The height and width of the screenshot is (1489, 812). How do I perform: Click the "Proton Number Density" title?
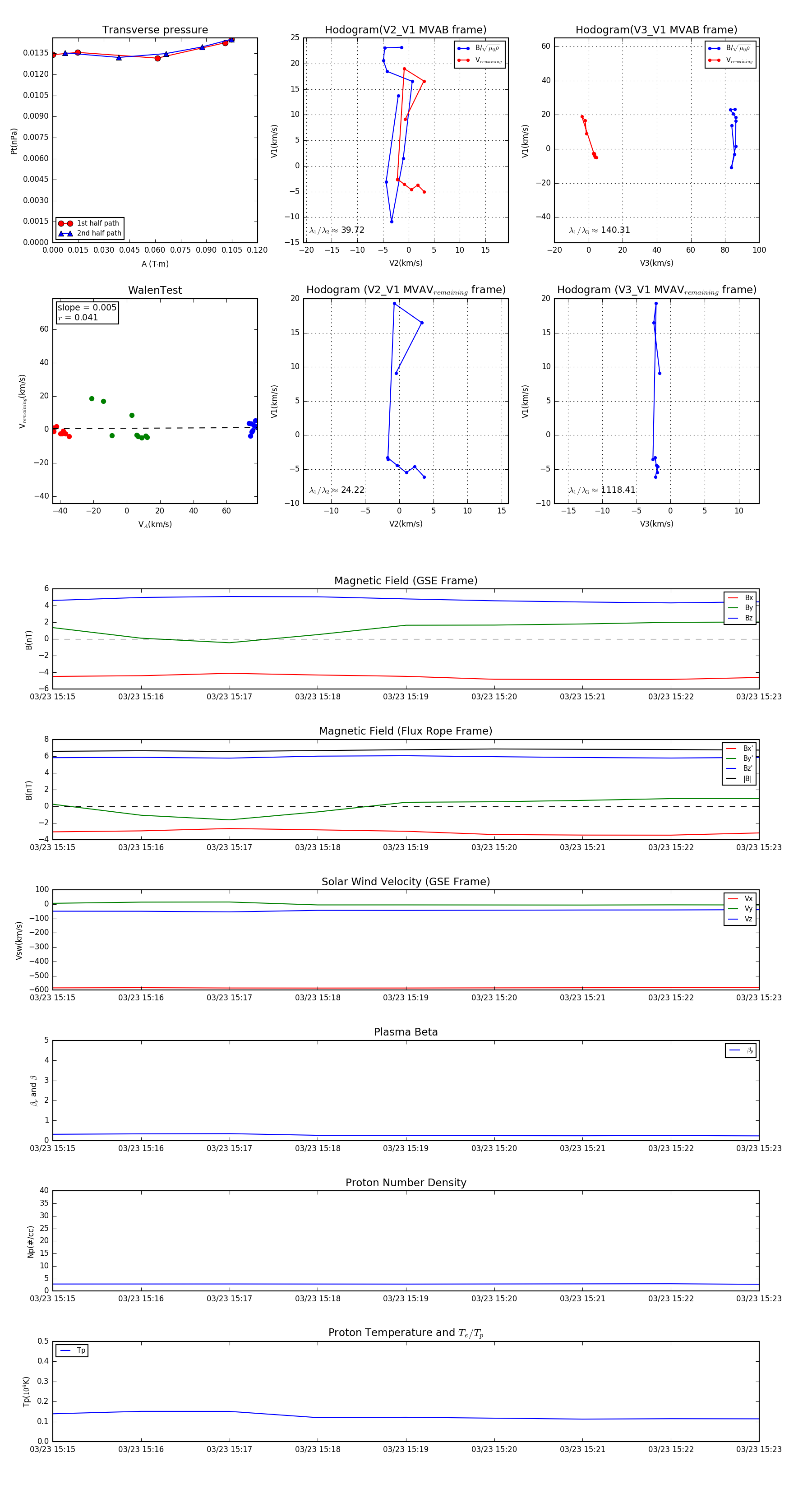point(406,1183)
